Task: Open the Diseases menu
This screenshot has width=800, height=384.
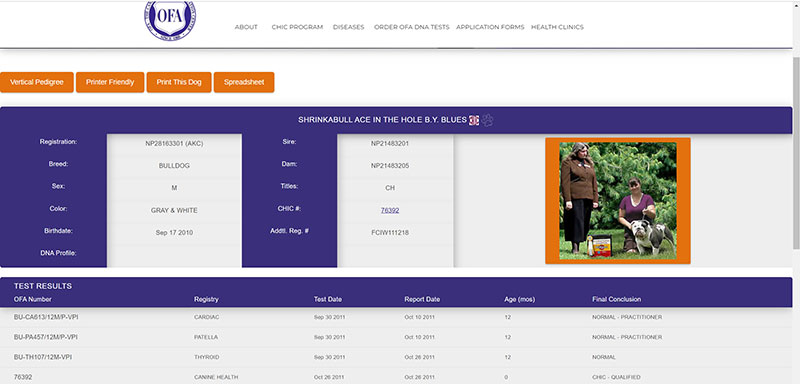Action: [348, 27]
